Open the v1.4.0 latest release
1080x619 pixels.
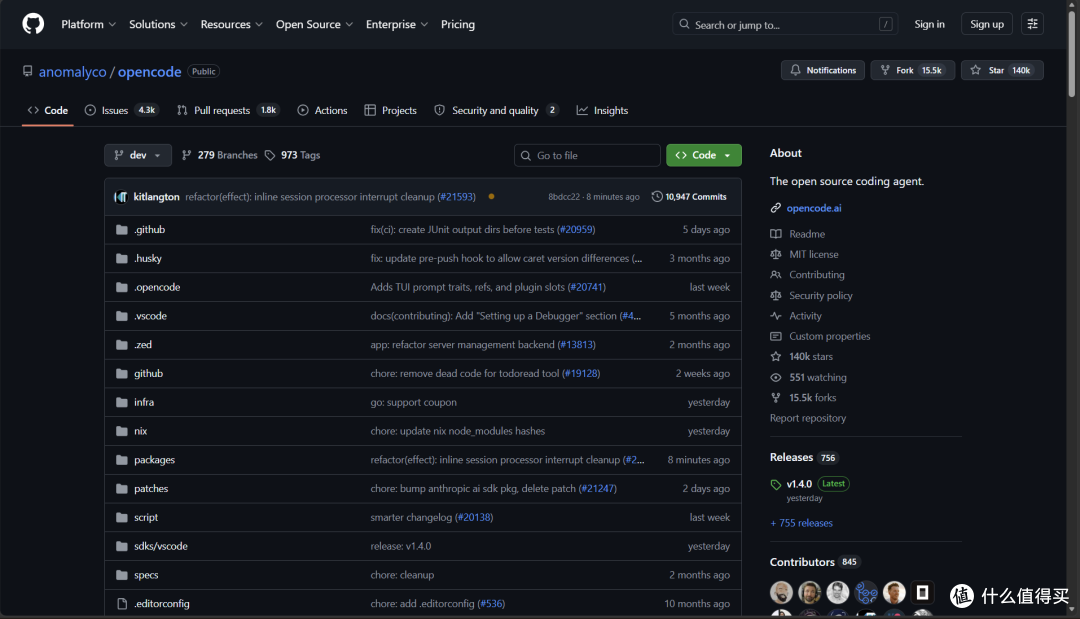799,484
